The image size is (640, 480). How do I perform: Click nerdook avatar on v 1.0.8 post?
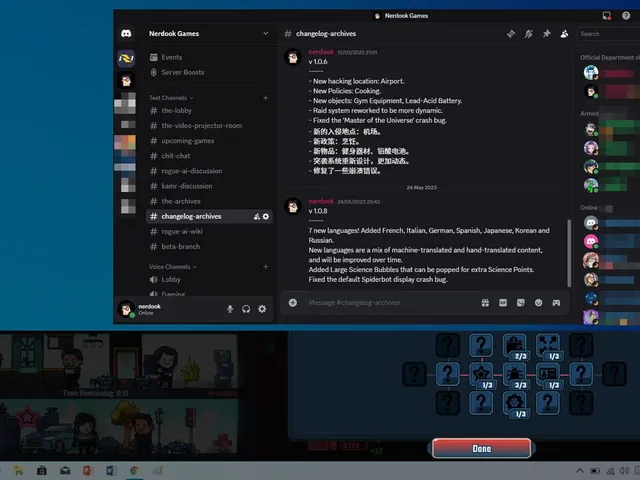[293, 206]
